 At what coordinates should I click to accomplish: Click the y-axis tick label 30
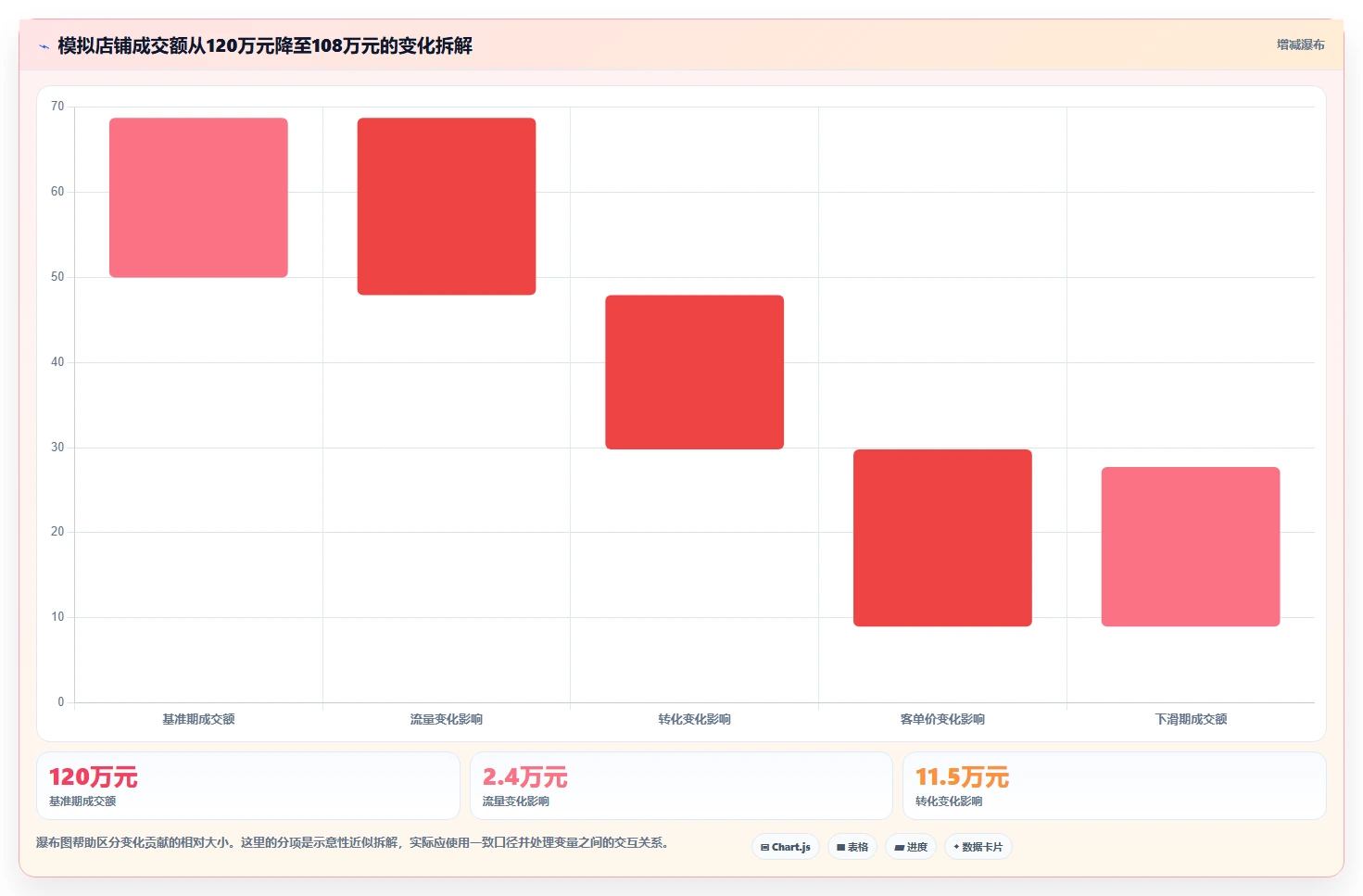point(57,448)
